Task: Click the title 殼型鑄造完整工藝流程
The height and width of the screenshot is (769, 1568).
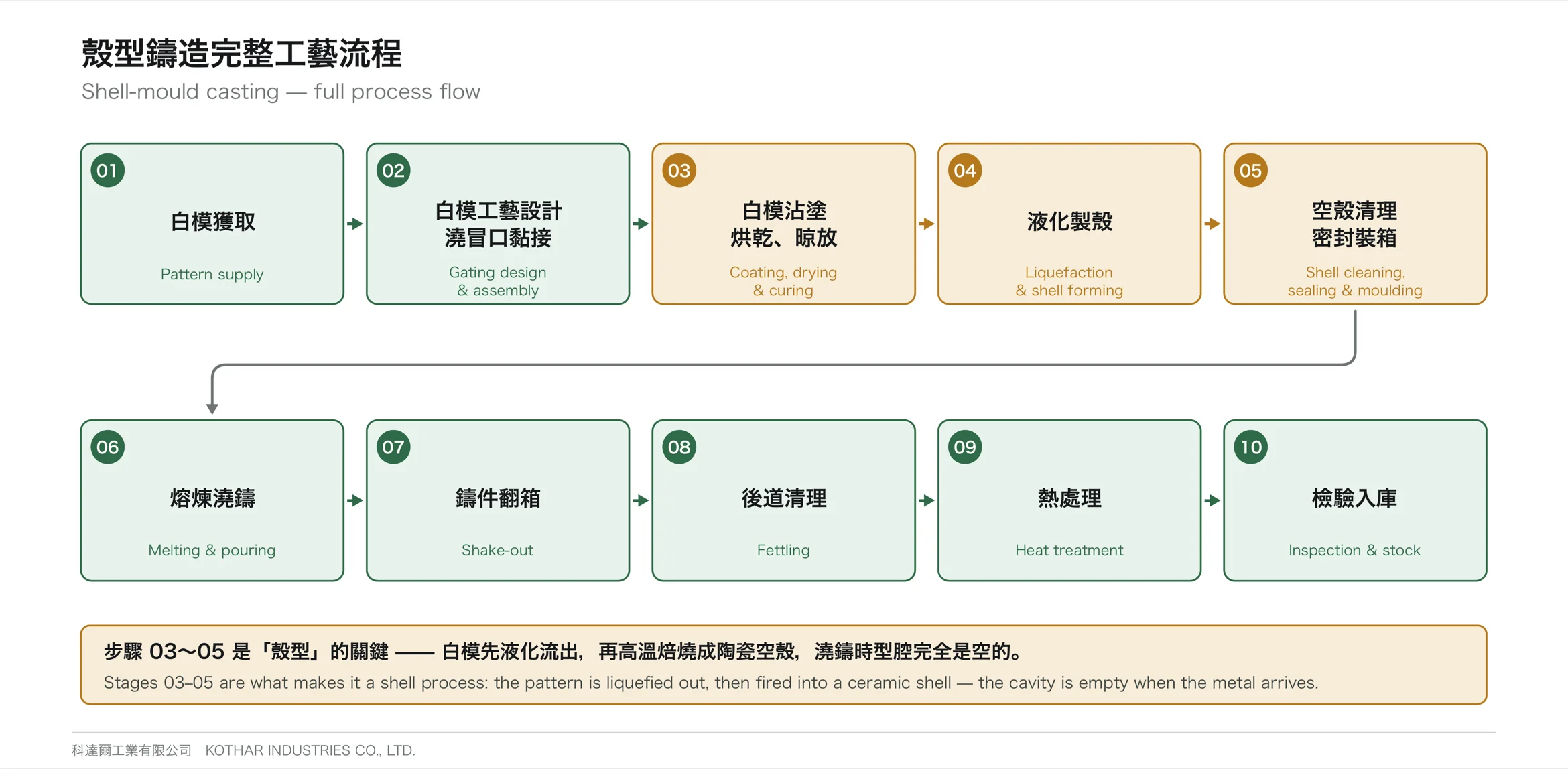Action: pyautogui.click(x=242, y=54)
